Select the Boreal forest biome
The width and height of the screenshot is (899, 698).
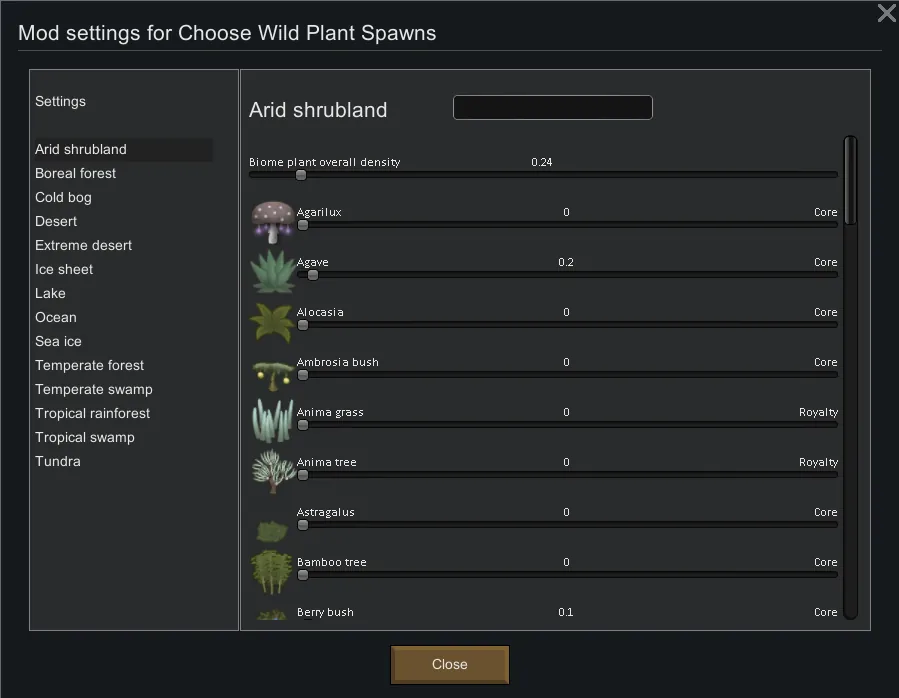tap(76, 173)
